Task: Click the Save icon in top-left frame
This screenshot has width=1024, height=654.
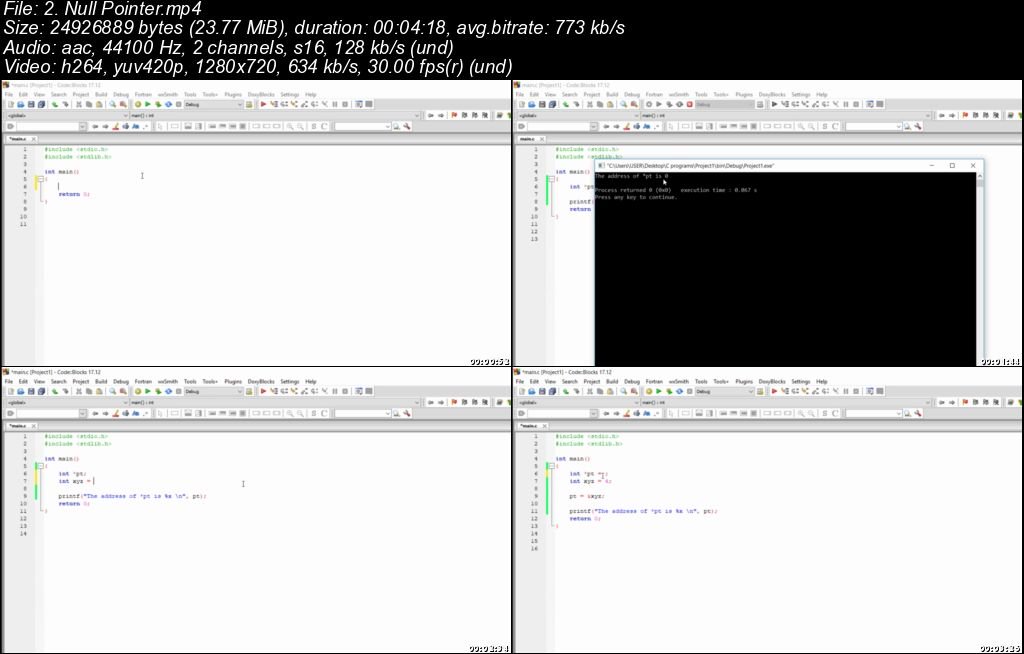Action: click(x=31, y=105)
